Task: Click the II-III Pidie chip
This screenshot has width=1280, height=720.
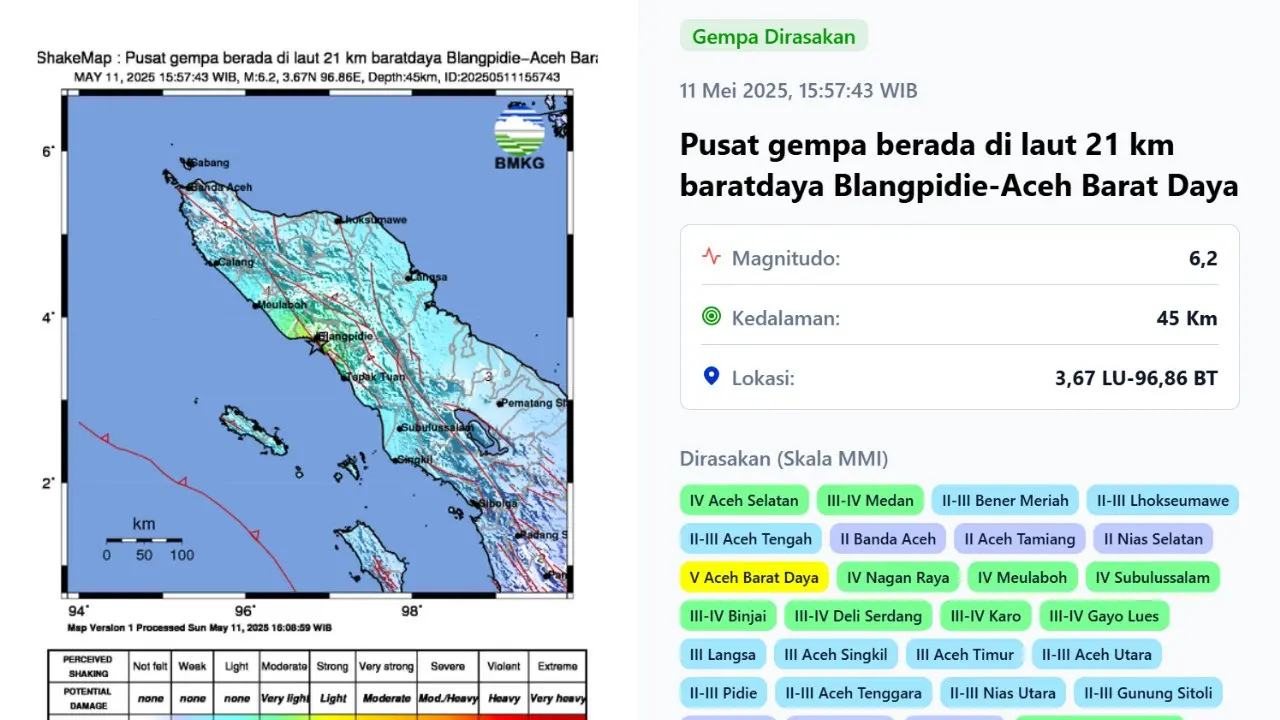Action: click(x=724, y=693)
